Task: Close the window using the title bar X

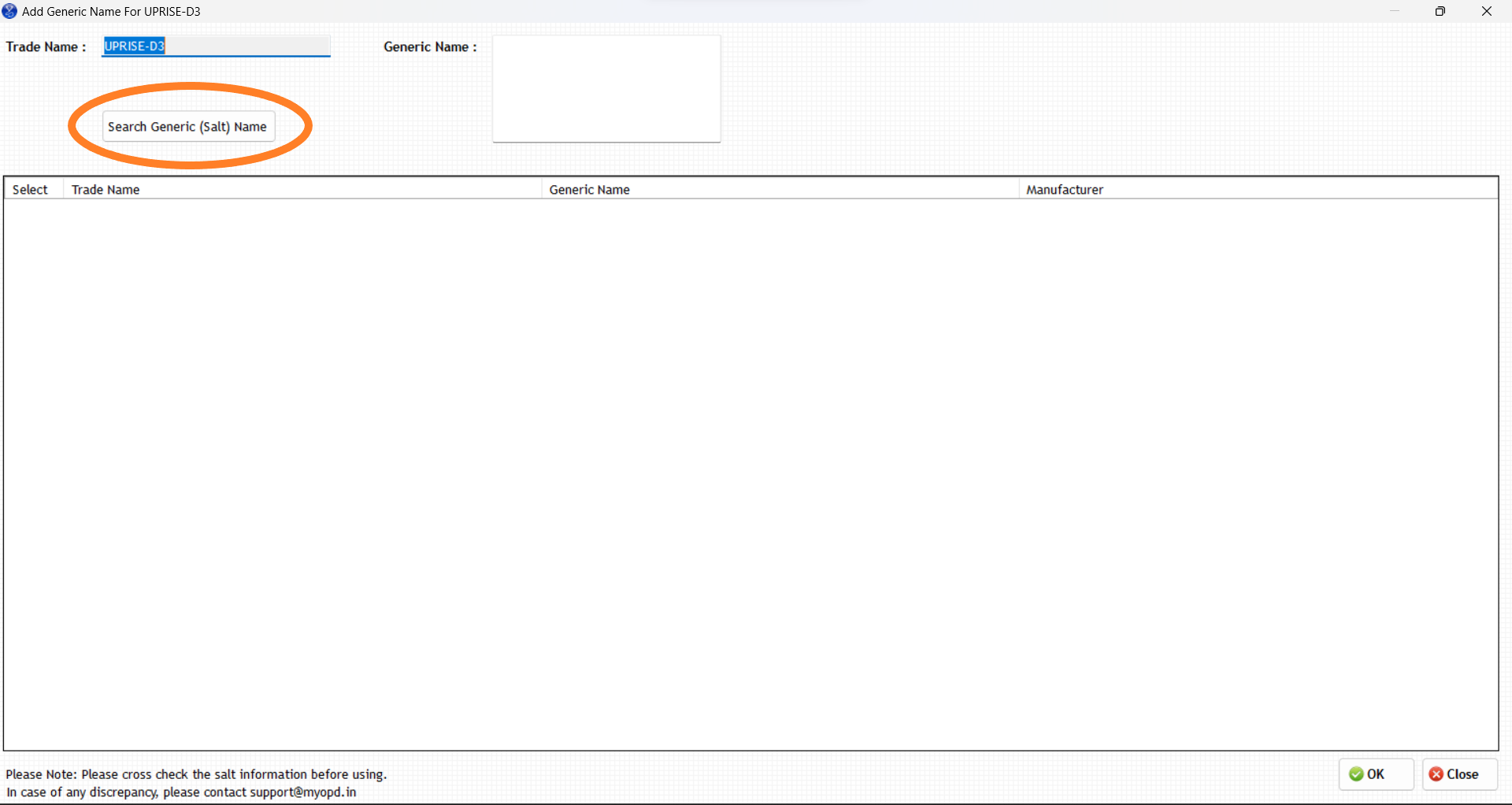Action: 1486,12
